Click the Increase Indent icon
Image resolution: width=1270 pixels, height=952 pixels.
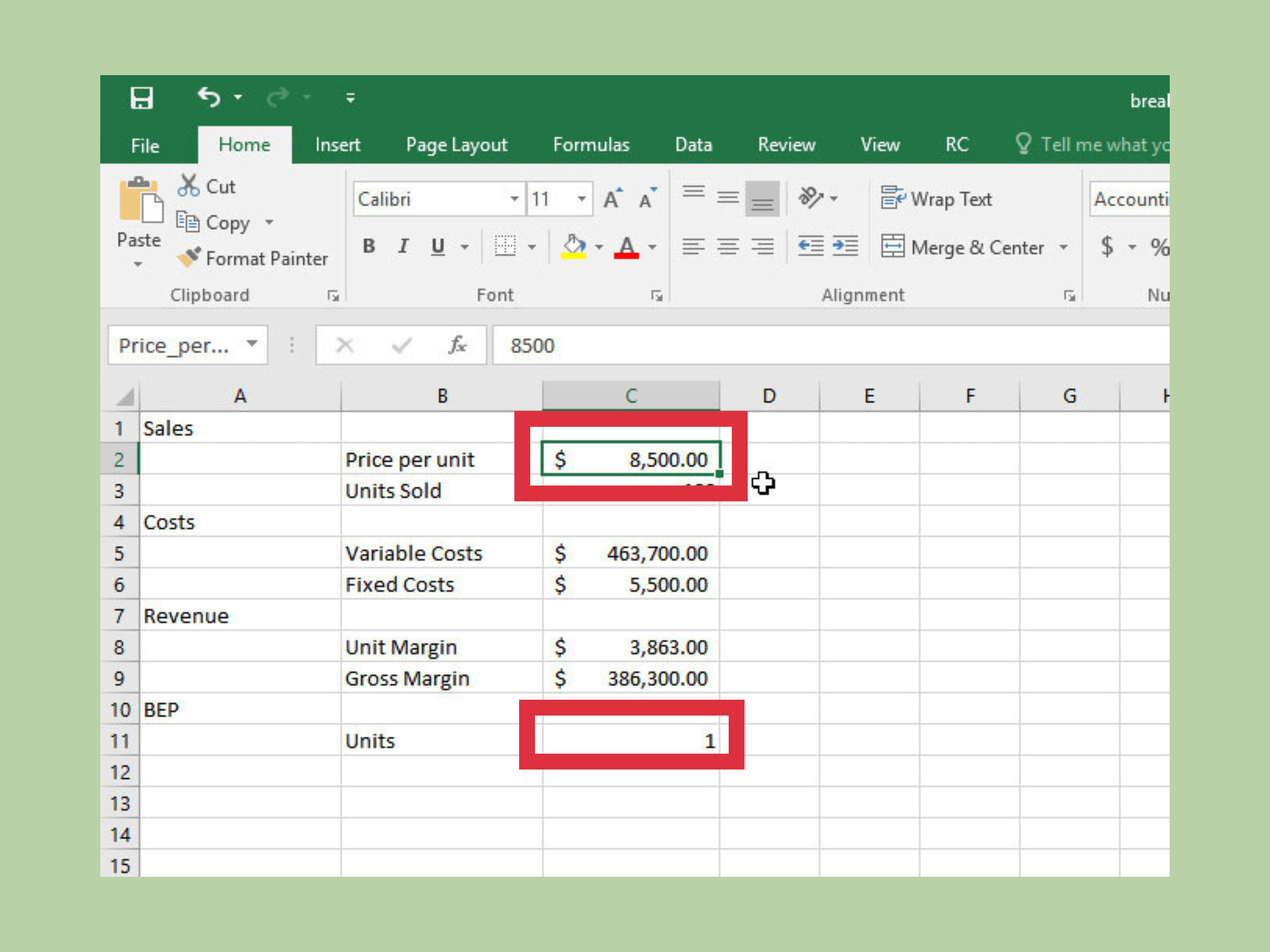coord(845,246)
